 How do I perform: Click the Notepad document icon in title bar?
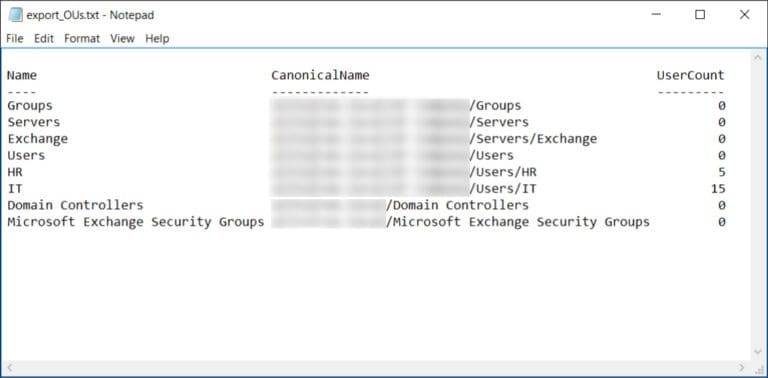(x=15, y=15)
